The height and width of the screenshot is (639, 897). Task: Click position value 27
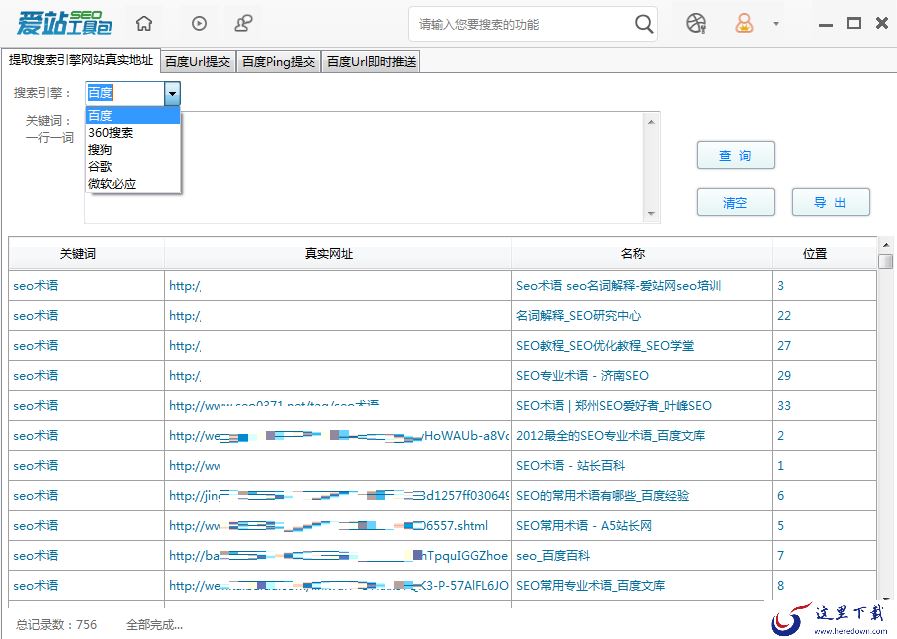click(784, 346)
